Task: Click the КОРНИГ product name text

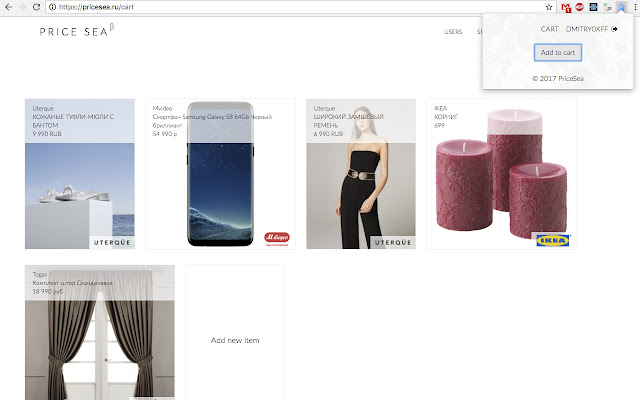Action: click(446, 117)
